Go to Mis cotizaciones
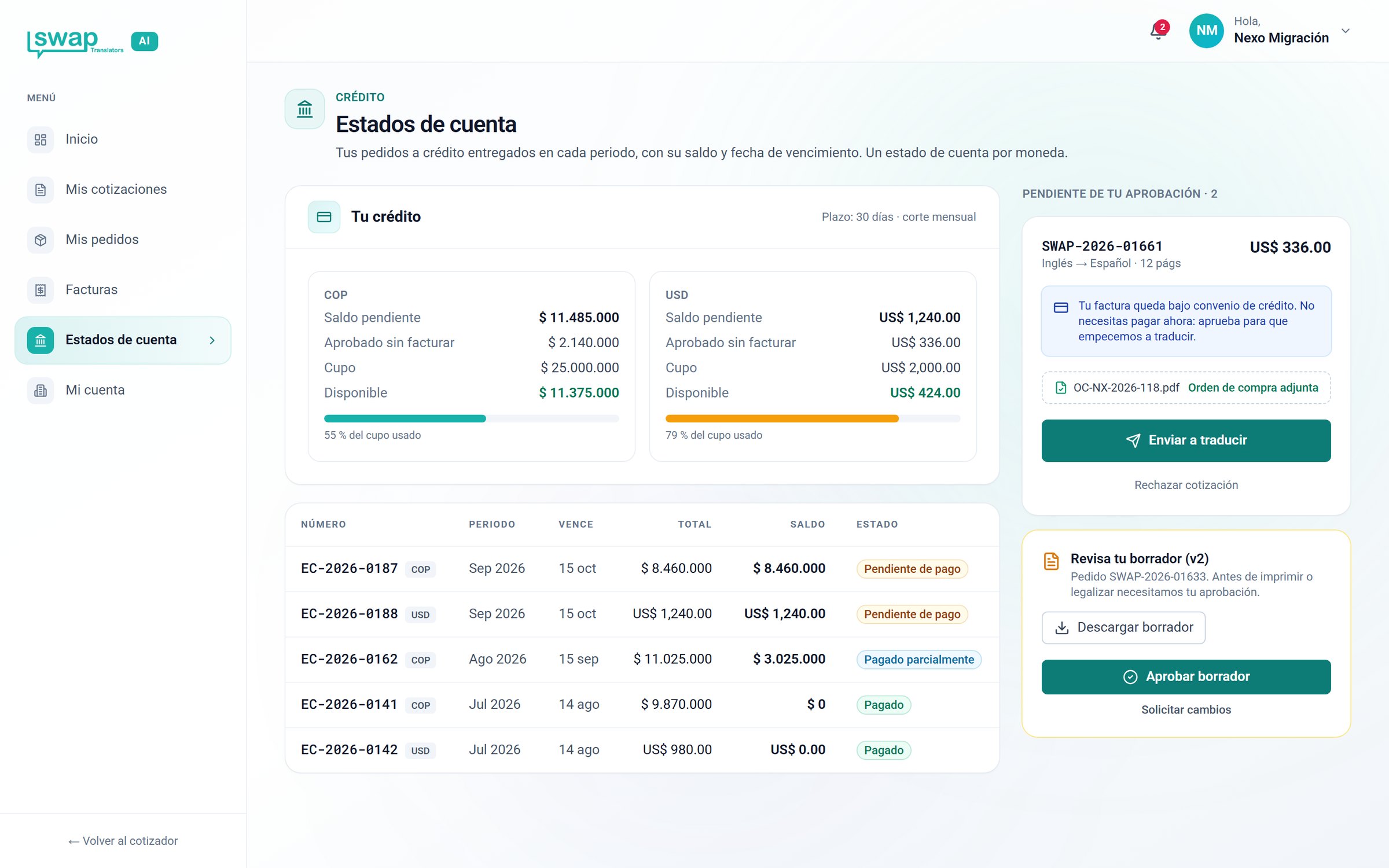The image size is (1389, 868). tap(123, 190)
